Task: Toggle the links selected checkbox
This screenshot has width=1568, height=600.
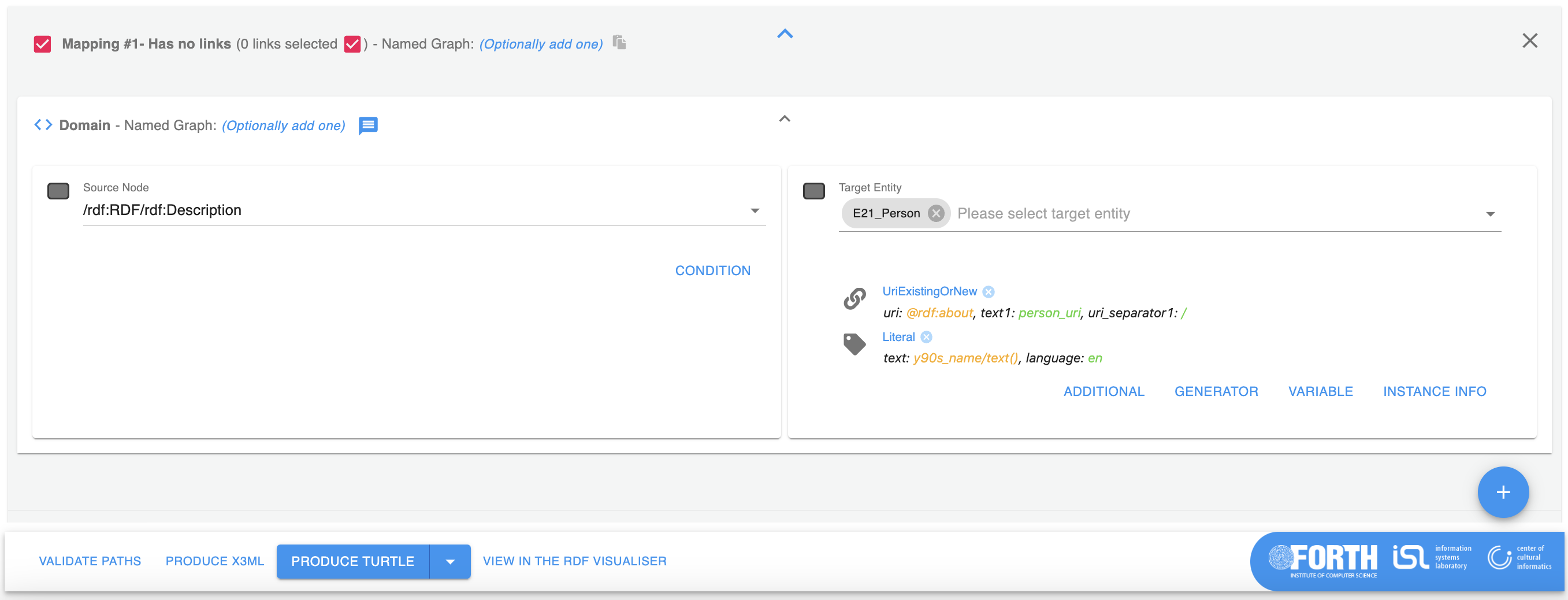Action: [352, 45]
